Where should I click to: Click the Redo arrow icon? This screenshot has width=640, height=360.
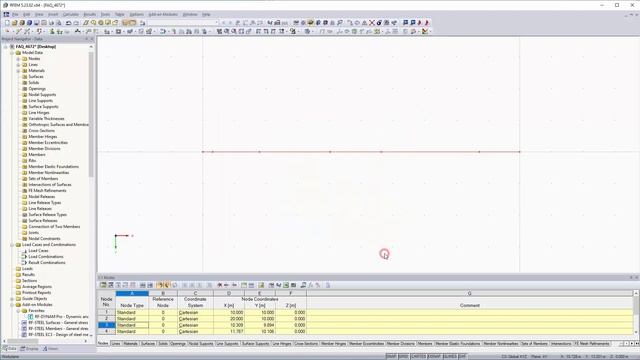76,23
